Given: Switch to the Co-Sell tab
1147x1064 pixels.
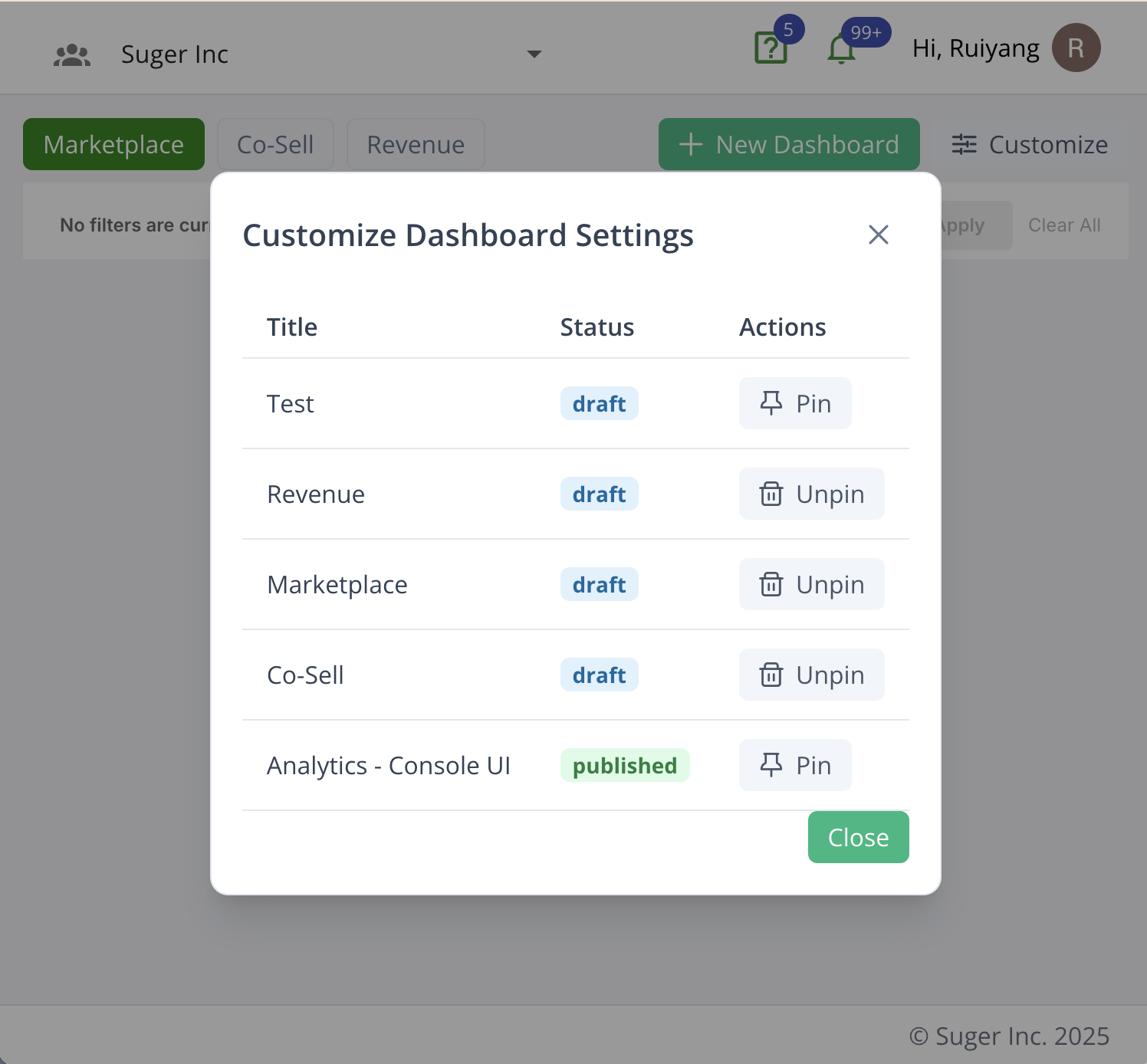Looking at the screenshot, I should click(x=275, y=144).
